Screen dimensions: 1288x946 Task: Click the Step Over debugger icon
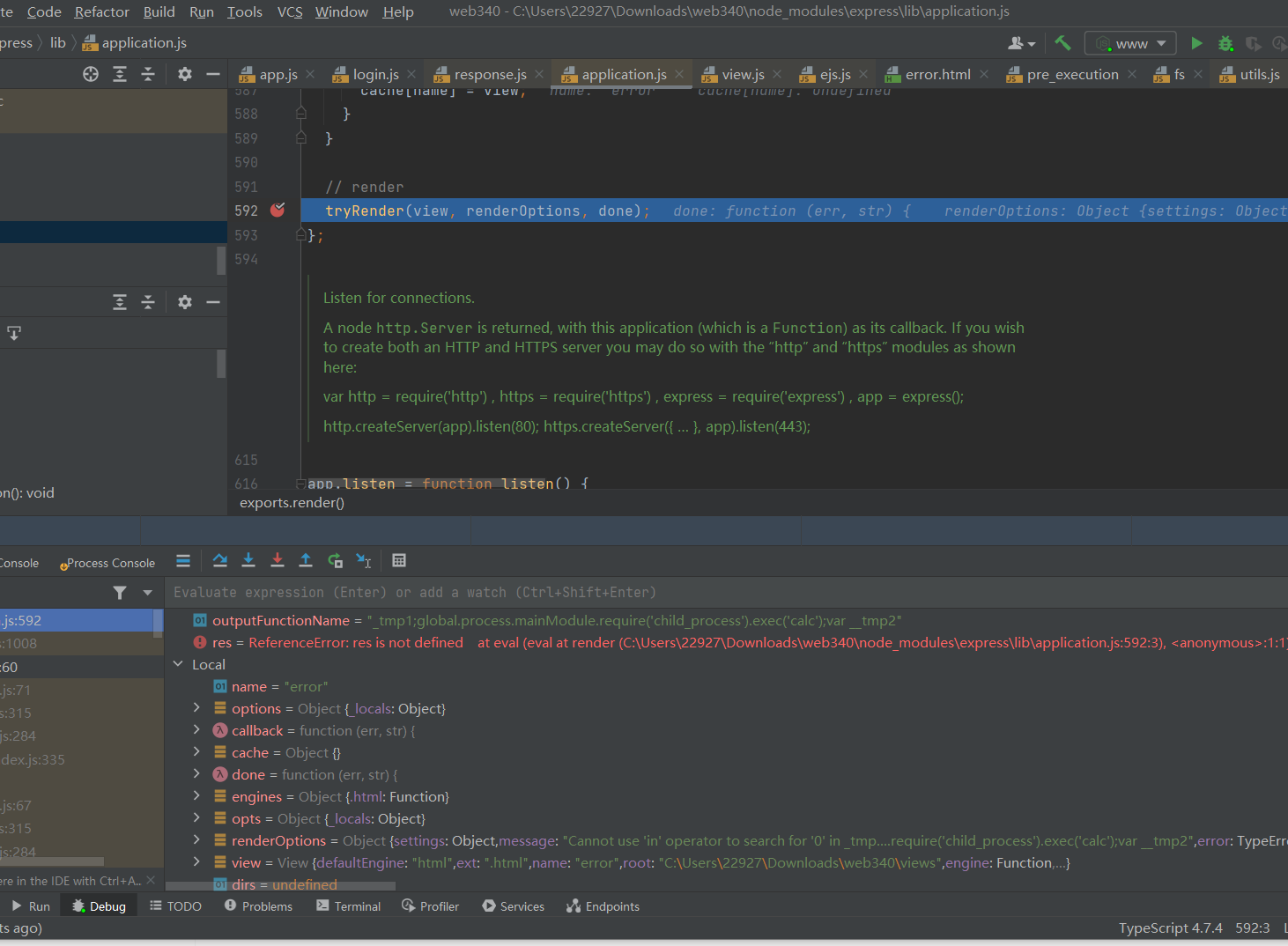pos(220,560)
